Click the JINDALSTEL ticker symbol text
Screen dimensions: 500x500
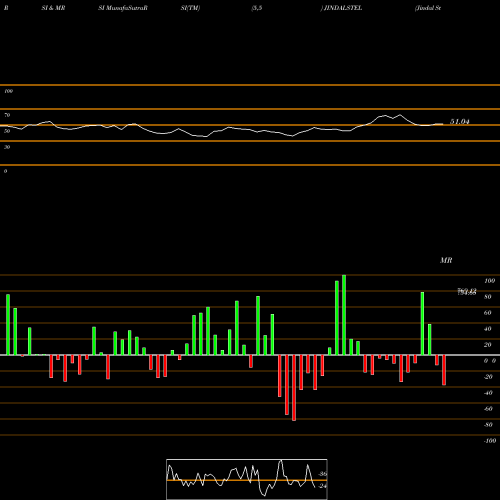click(343, 8)
